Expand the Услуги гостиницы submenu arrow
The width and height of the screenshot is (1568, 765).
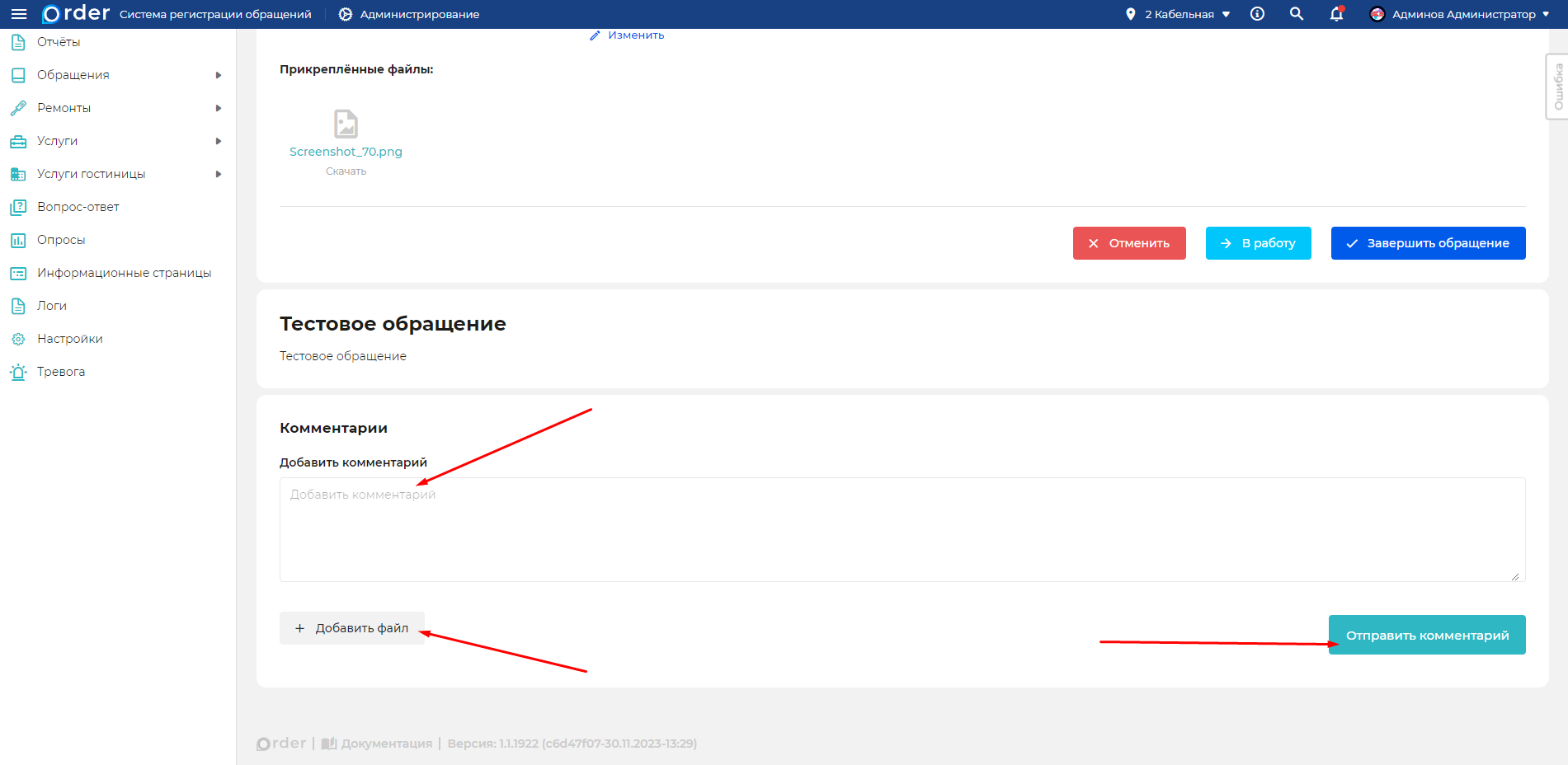219,174
